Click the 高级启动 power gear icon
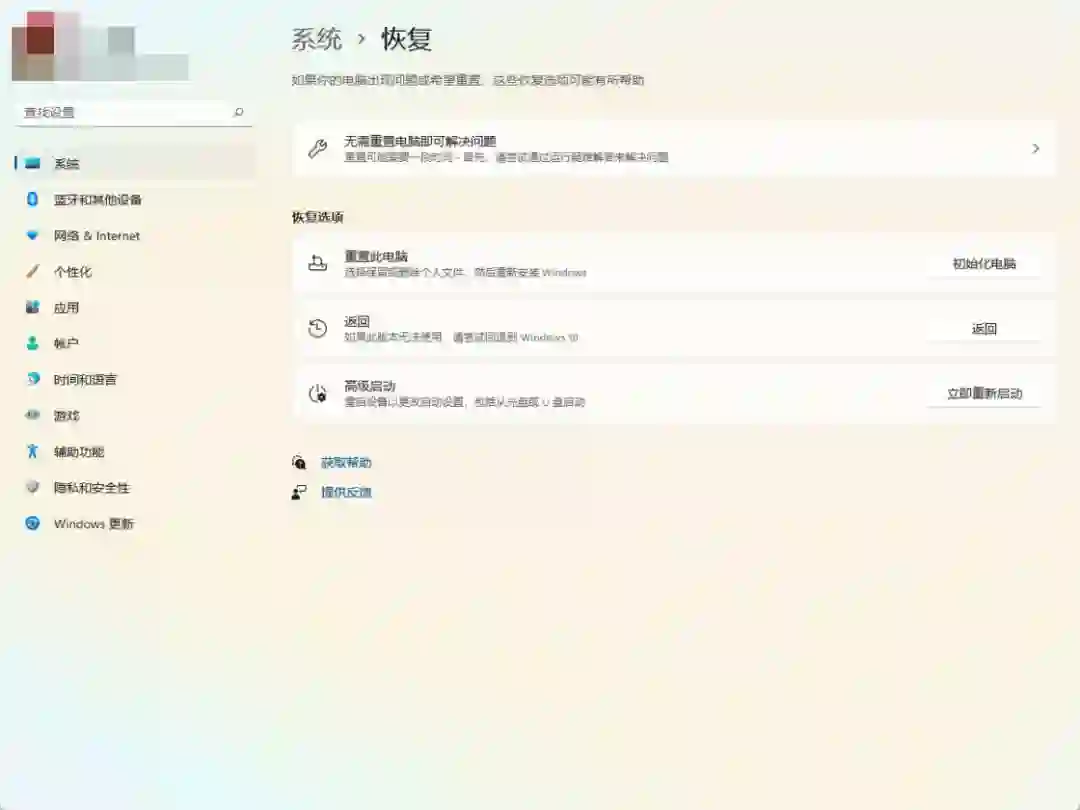 (318, 393)
